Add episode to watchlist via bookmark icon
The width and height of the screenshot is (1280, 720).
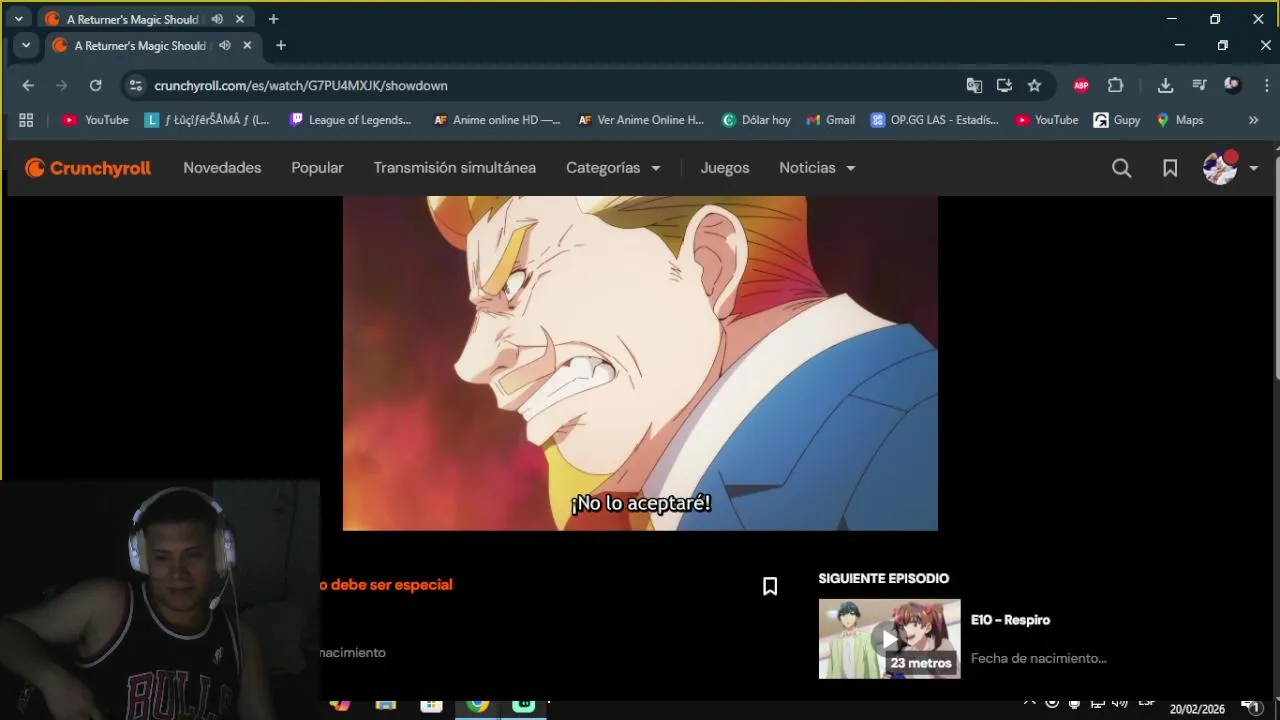(770, 586)
